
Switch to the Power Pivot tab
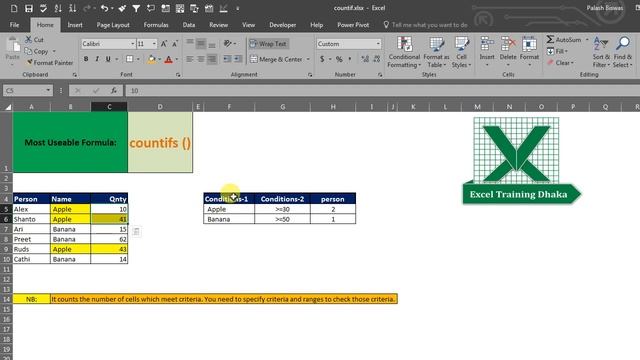(x=353, y=25)
